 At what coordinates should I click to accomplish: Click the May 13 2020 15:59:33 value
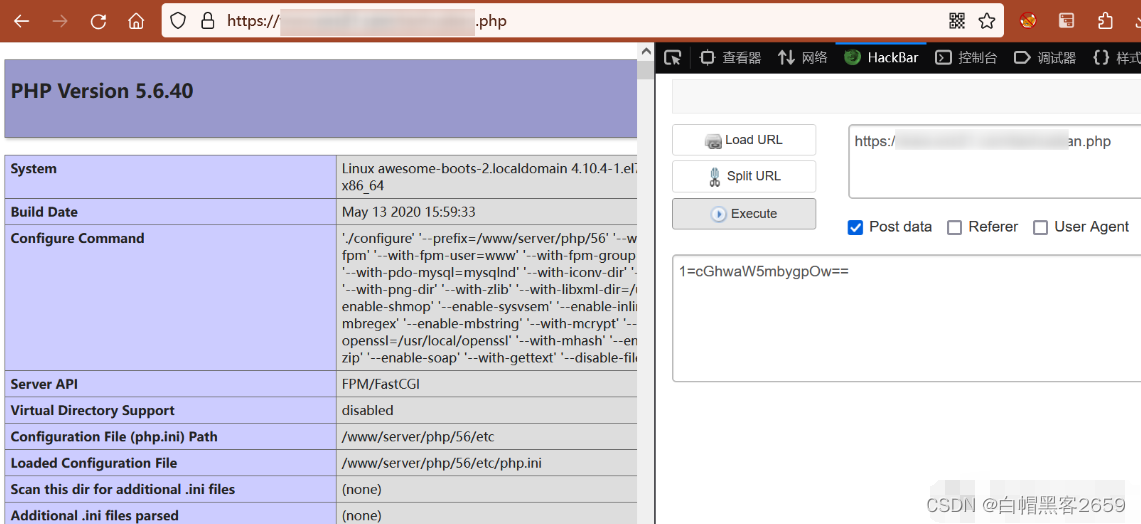click(x=408, y=213)
